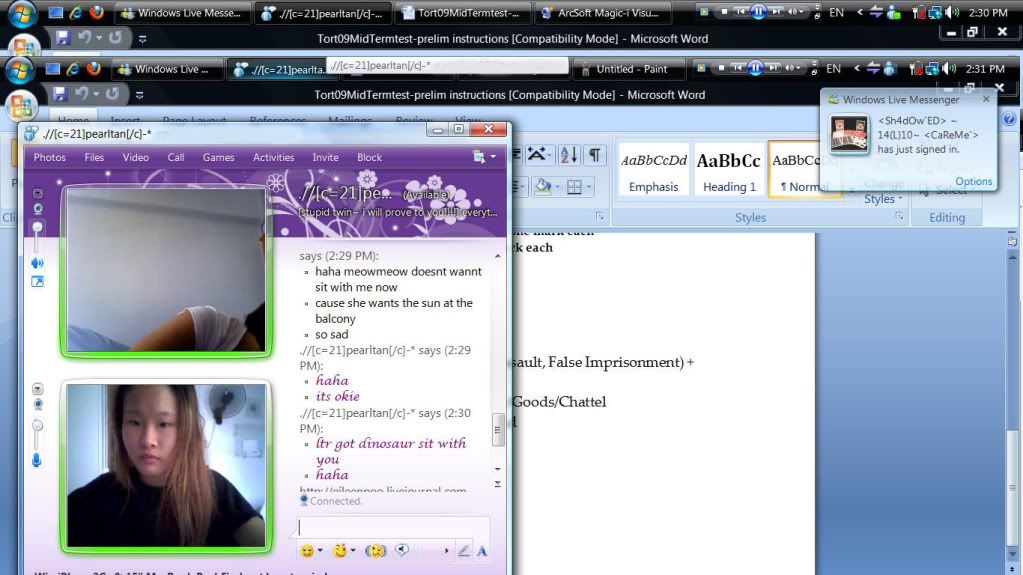Open Word Help question mark icon
Image resolution: width=1023 pixels, height=575 pixels.
click(x=1009, y=119)
